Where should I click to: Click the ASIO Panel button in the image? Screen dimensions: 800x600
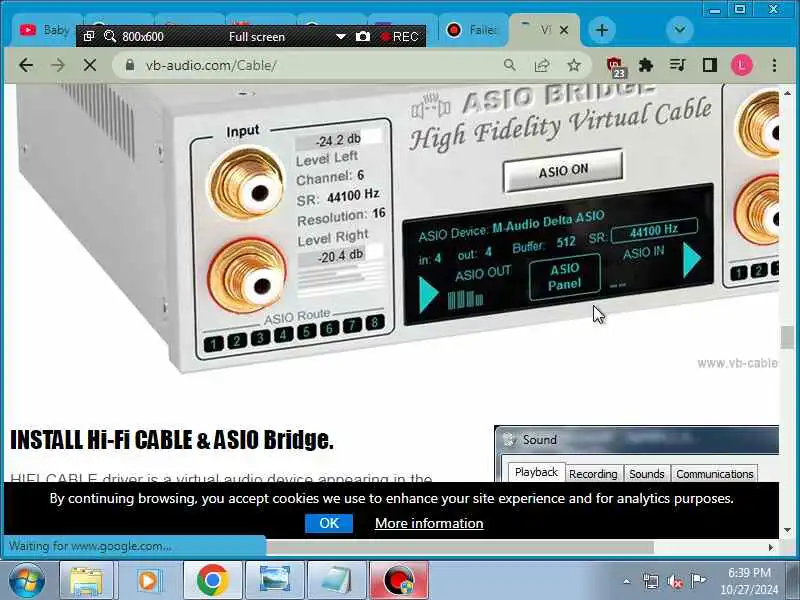pos(565,277)
